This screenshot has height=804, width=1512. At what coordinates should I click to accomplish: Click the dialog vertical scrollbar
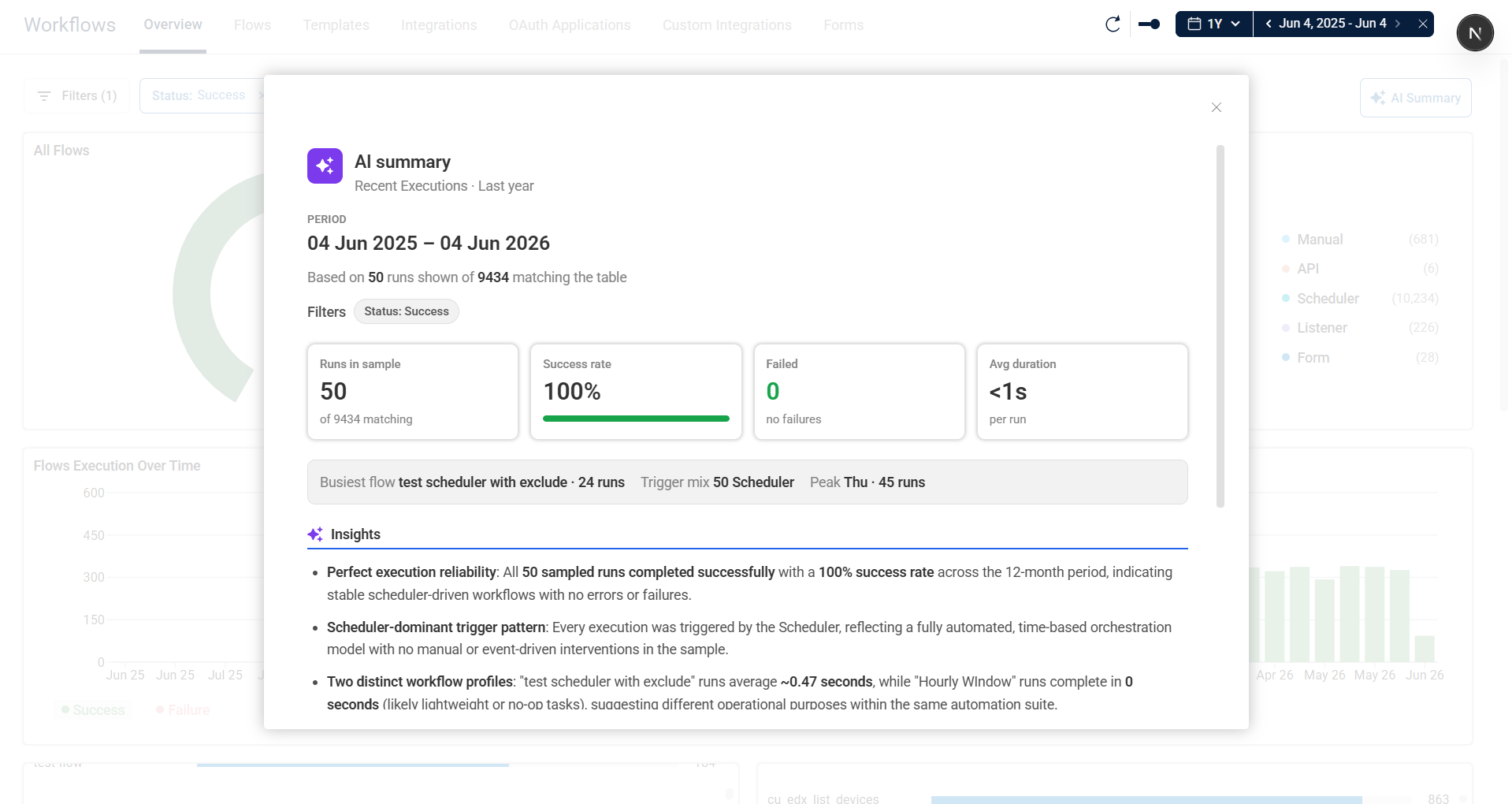(1220, 326)
